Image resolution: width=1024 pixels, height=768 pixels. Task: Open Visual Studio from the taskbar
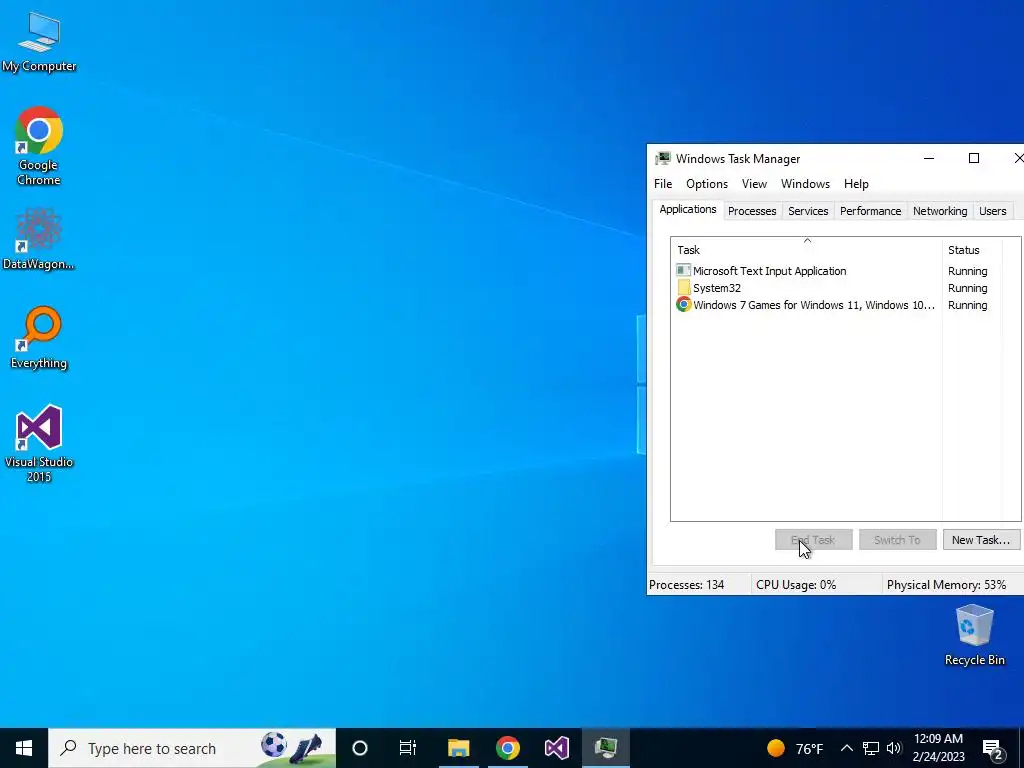pyautogui.click(x=557, y=748)
